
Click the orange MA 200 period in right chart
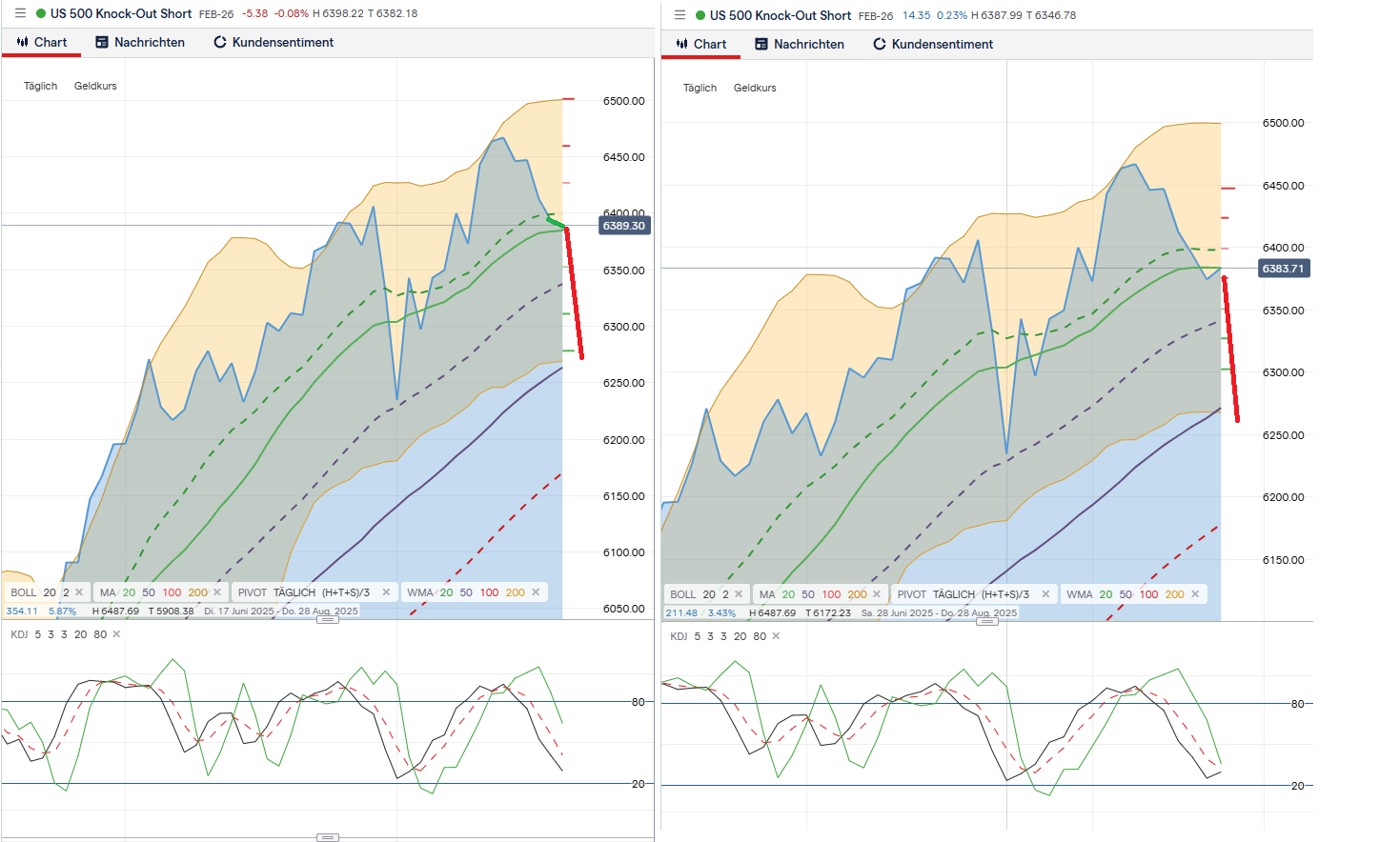[857, 594]
